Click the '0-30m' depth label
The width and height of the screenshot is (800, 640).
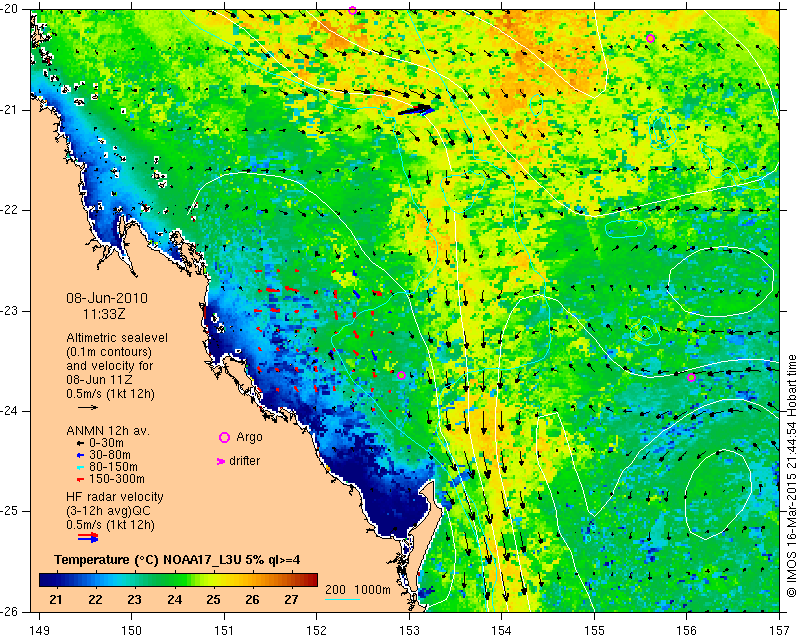tap(106, 443)
